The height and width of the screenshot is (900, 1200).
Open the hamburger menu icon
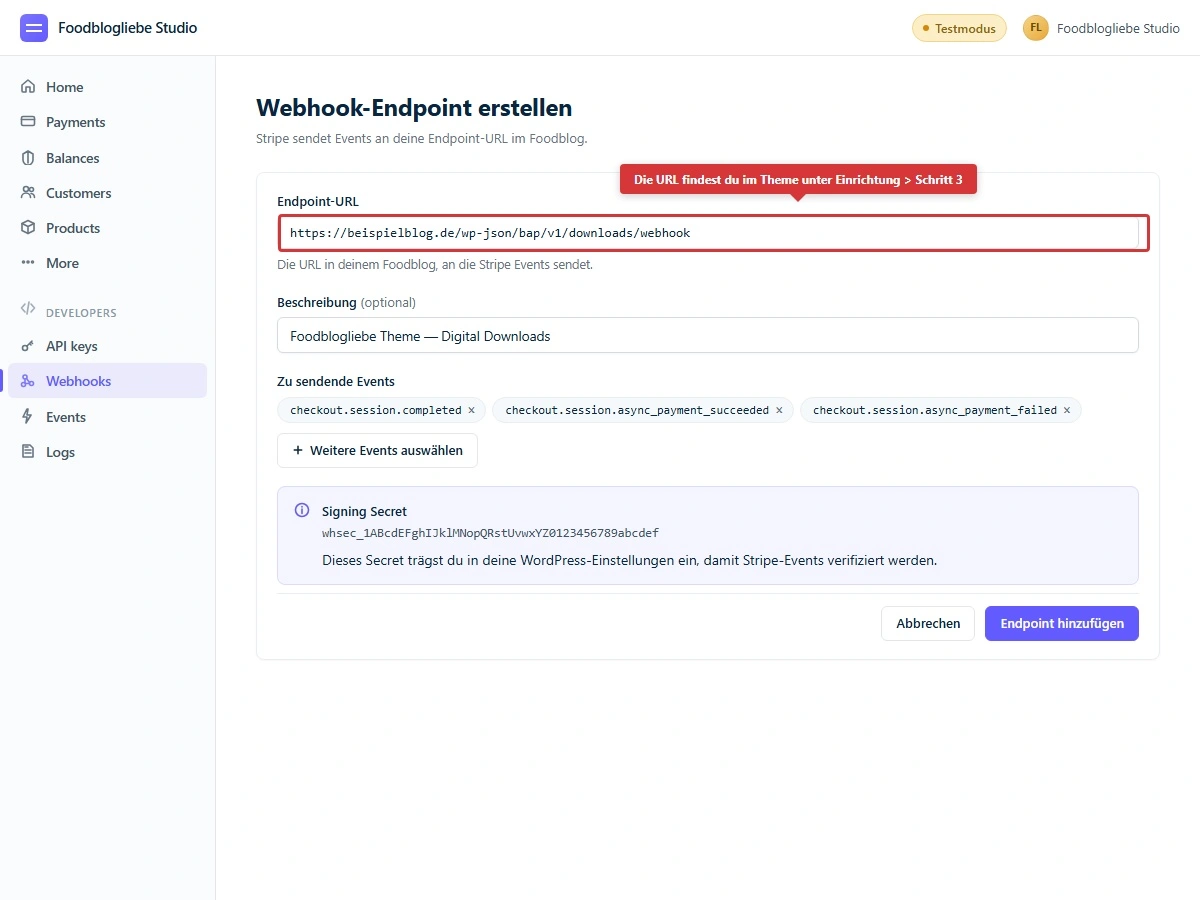click(33, 27)
